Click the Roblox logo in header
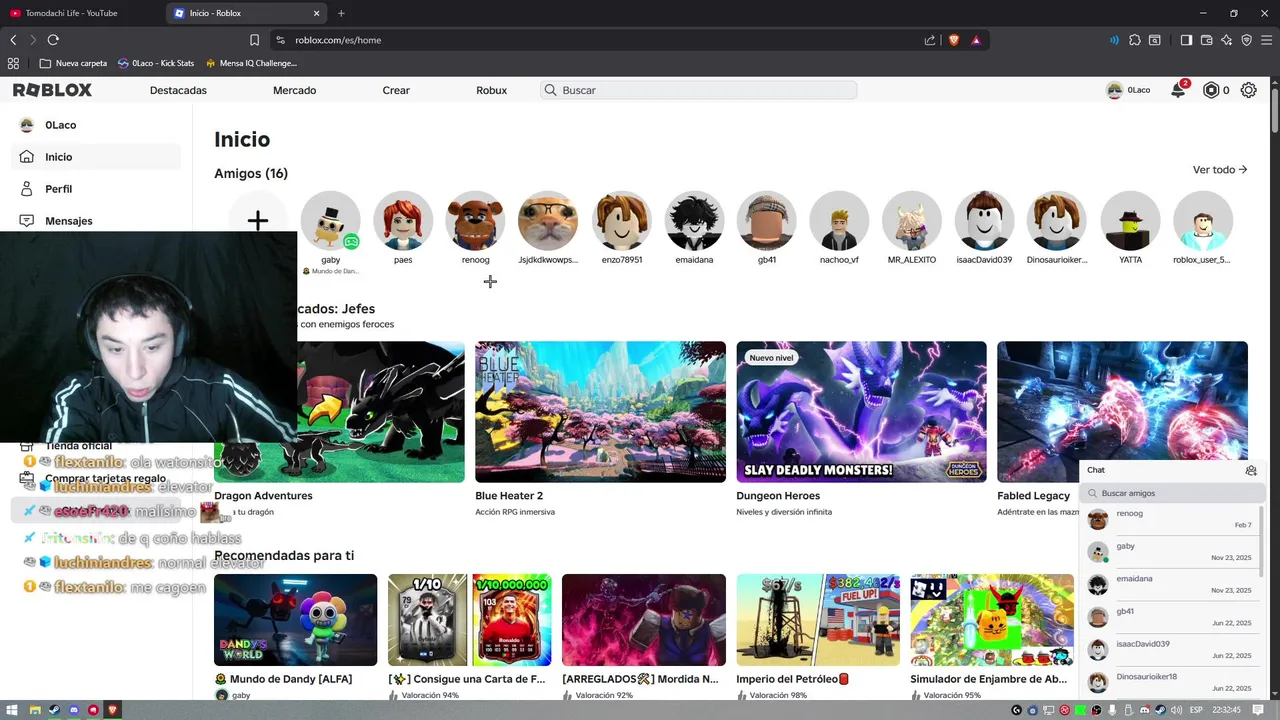 [52, 90]
